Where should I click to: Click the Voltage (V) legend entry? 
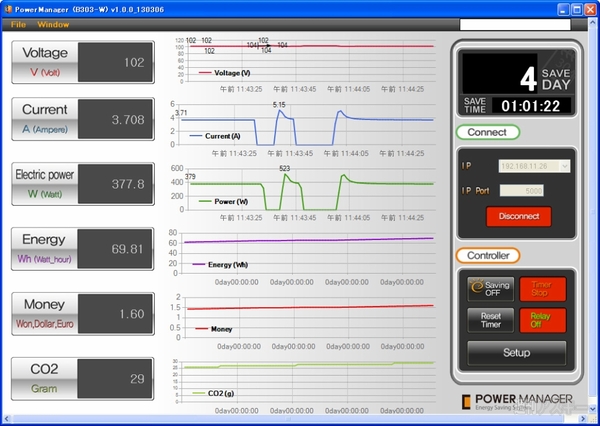coord(225,73)
